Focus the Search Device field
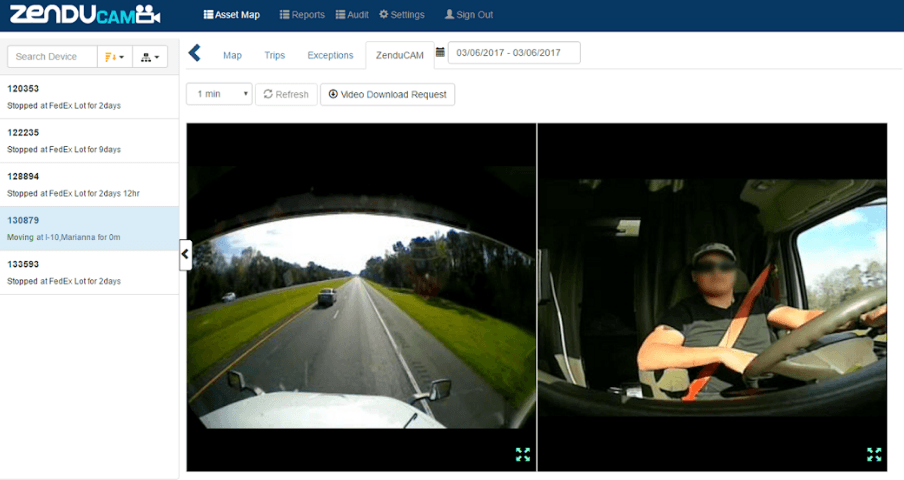The height and width of the screenshot is (480, 904). coord(52,56)
